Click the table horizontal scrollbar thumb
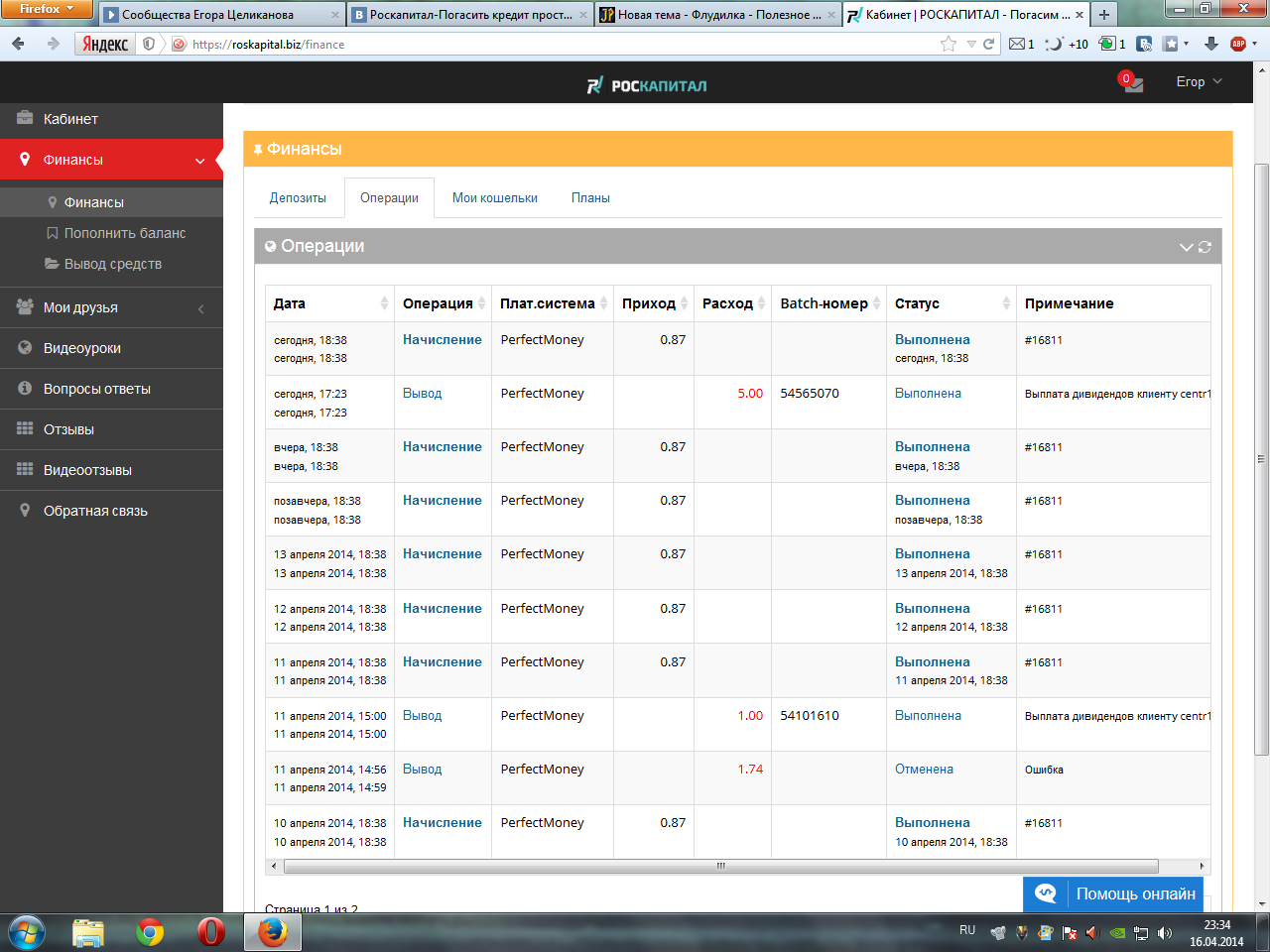Screen dimensions: 1270x952 [721, 867]
